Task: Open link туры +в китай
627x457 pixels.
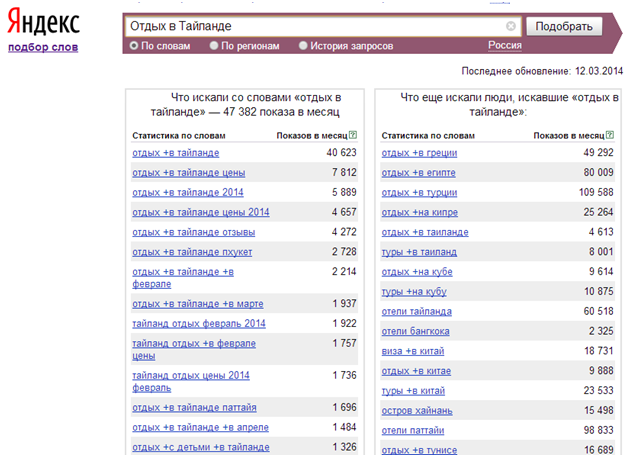Action: coord(413,391)
